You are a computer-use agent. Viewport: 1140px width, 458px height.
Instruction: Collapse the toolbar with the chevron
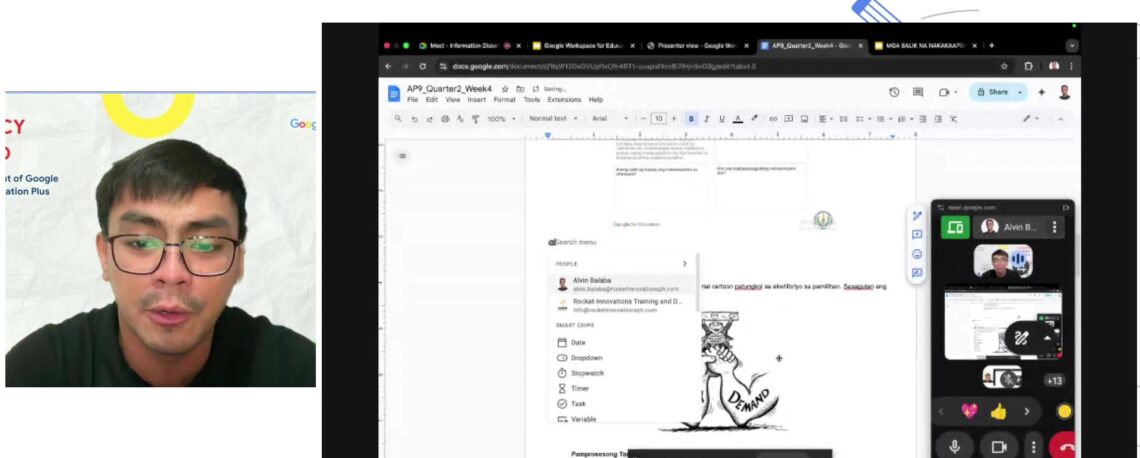1060,118
